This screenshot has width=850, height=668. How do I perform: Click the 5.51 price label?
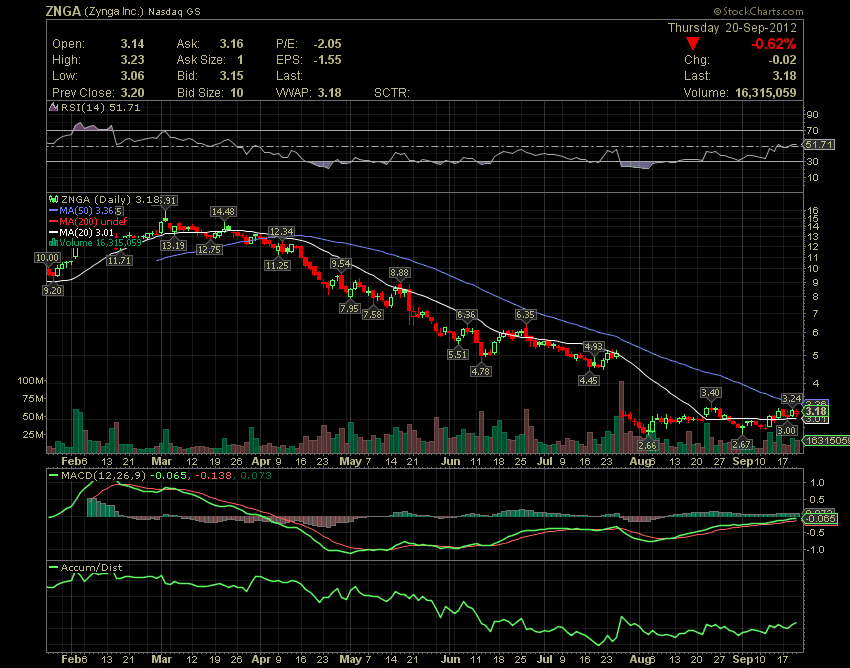point(458,354)
